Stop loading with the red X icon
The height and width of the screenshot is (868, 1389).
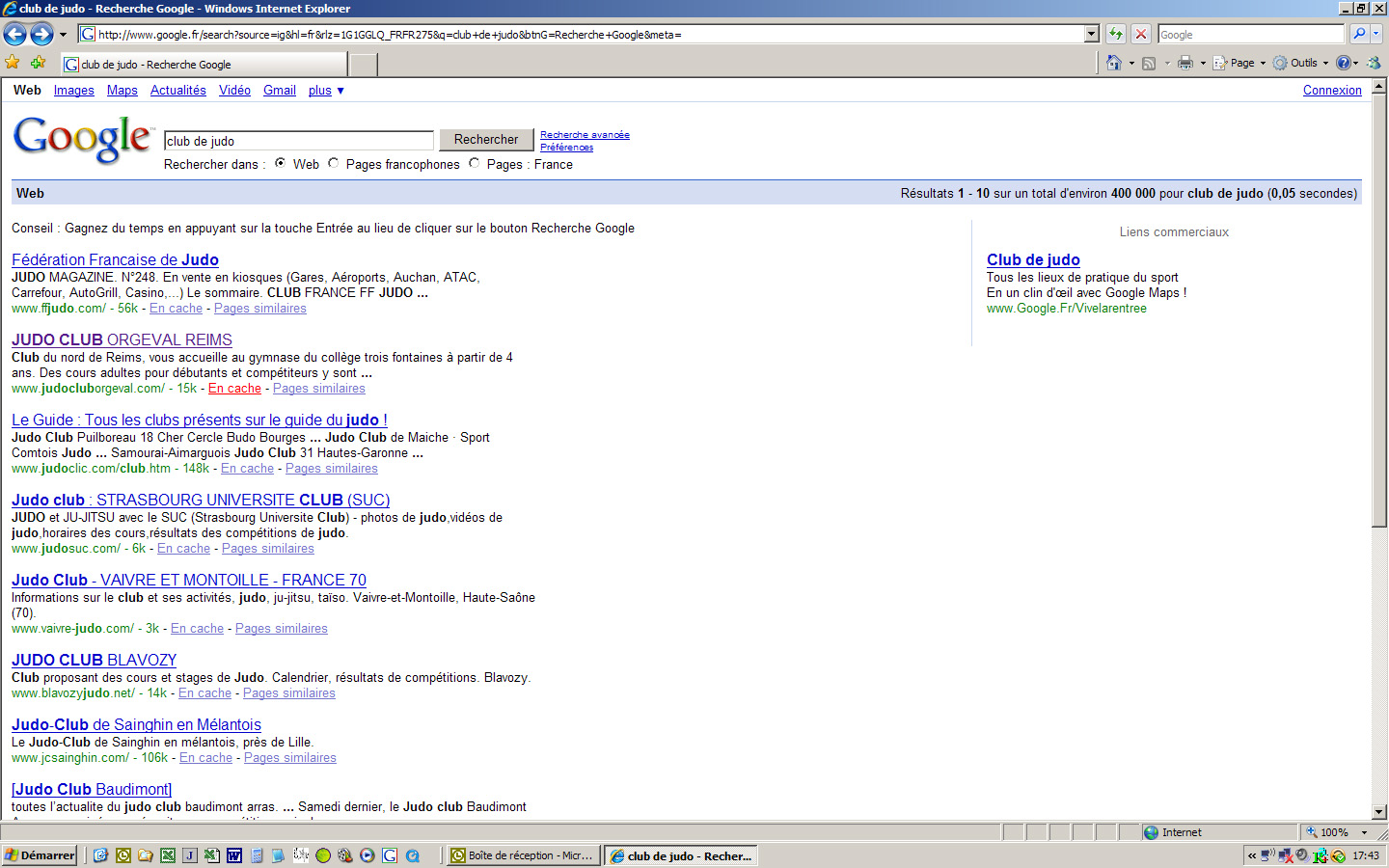tap(1141, 34)
